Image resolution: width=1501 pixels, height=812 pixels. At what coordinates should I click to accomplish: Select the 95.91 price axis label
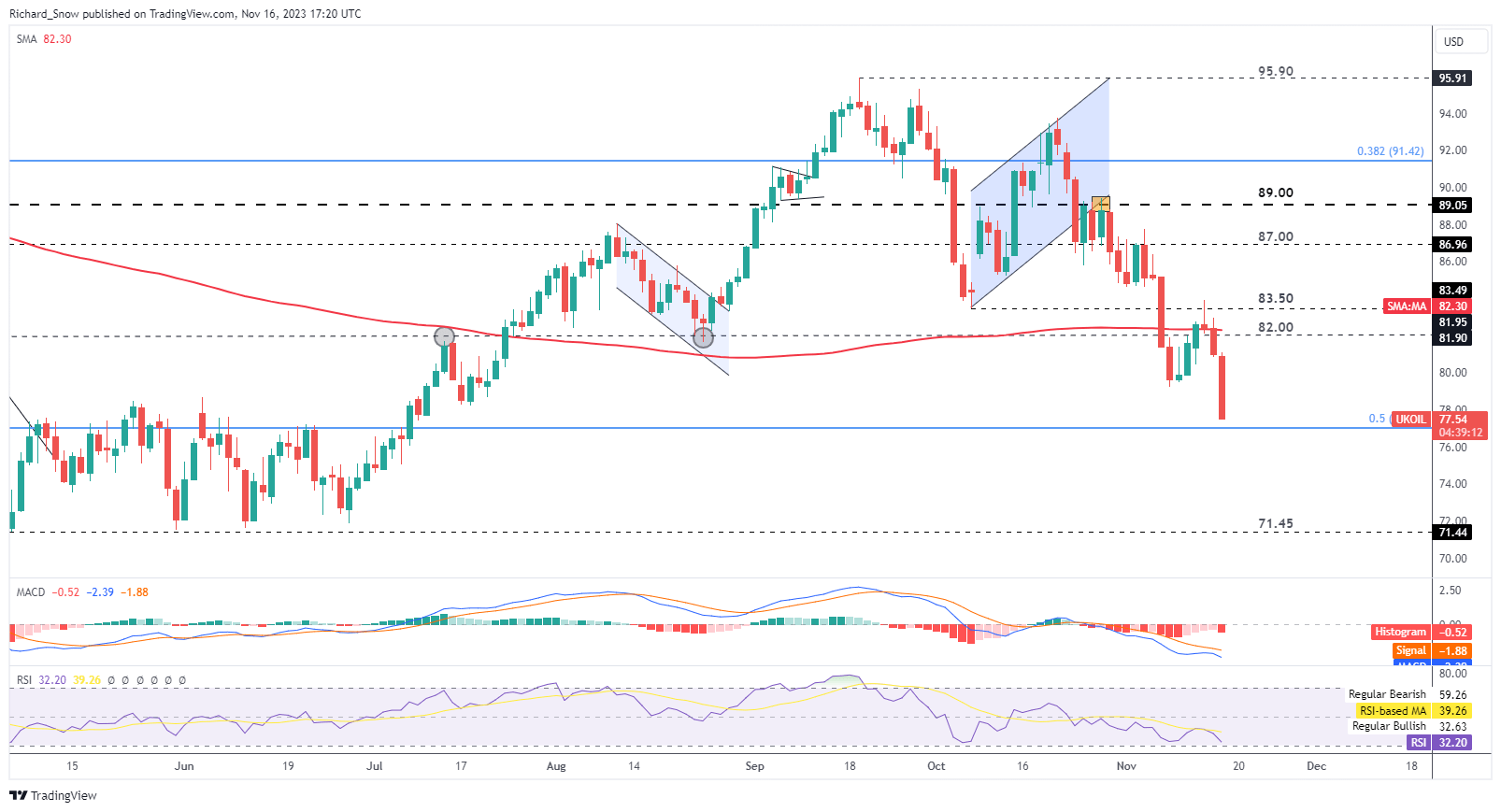pyautogui.click(x=1452, y=78)
